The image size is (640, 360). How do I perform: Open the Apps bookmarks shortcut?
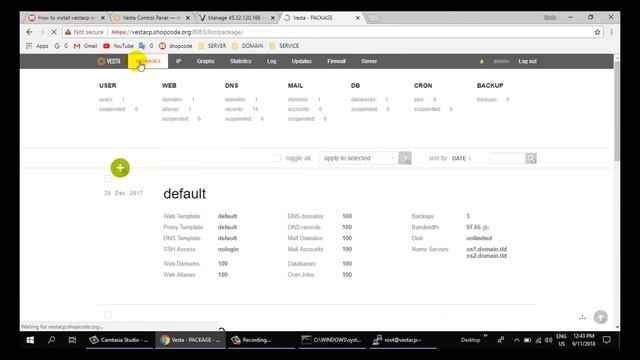click(37, 46)
